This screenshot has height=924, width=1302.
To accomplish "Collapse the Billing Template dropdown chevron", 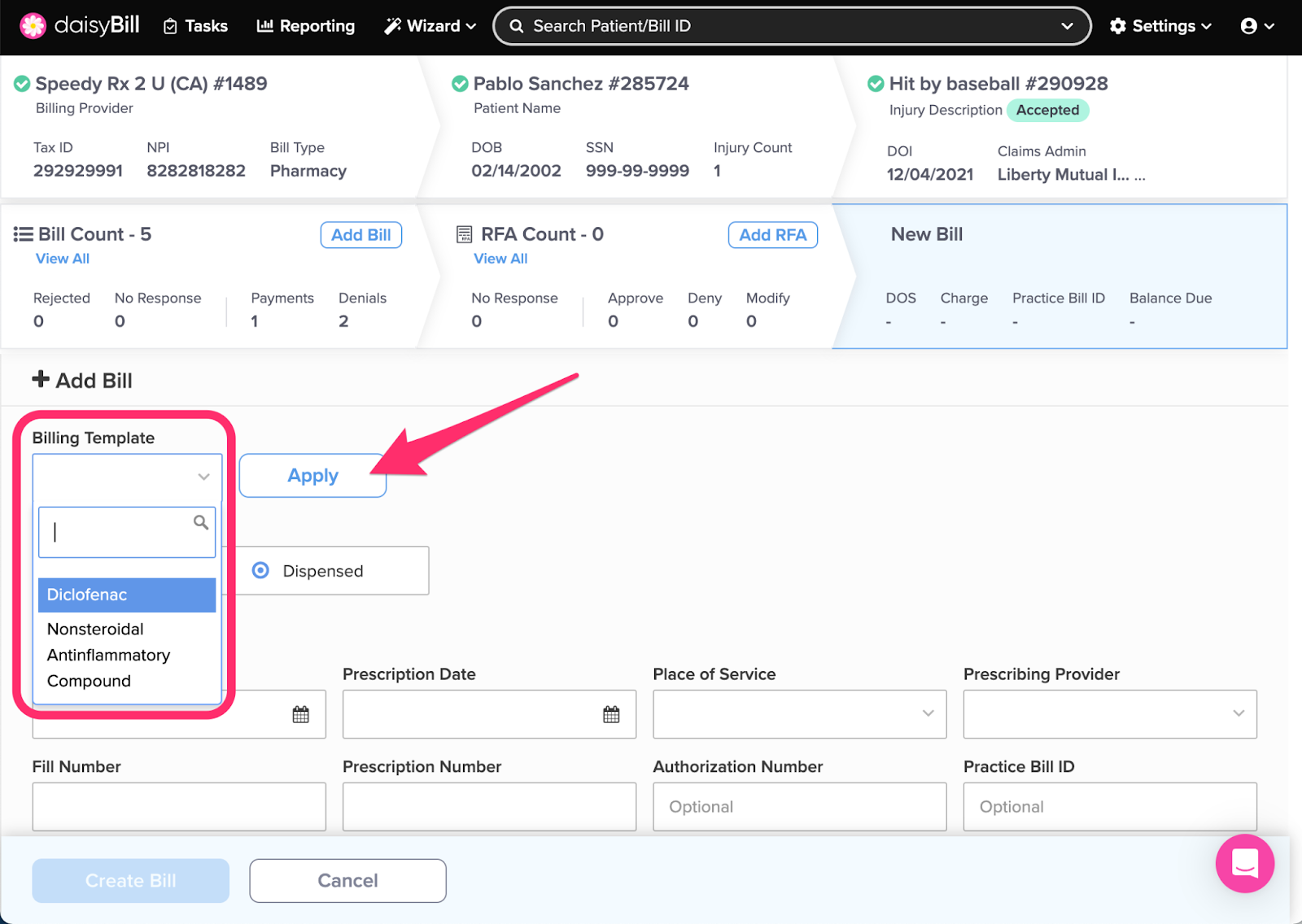I will 203,477.
